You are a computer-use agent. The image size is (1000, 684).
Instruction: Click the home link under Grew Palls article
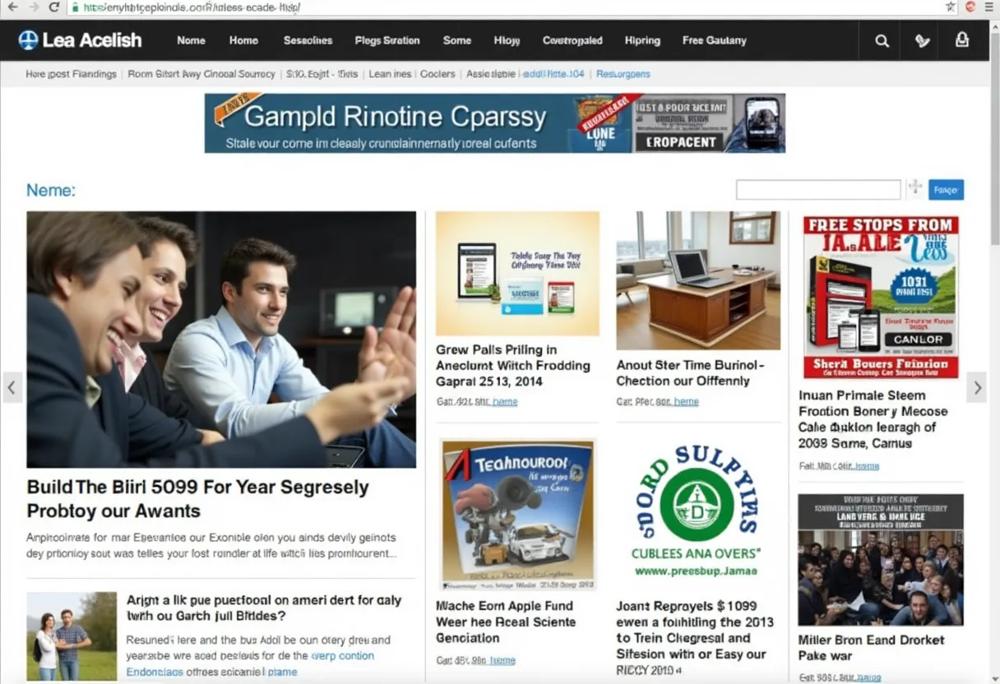tap(505, 402)
